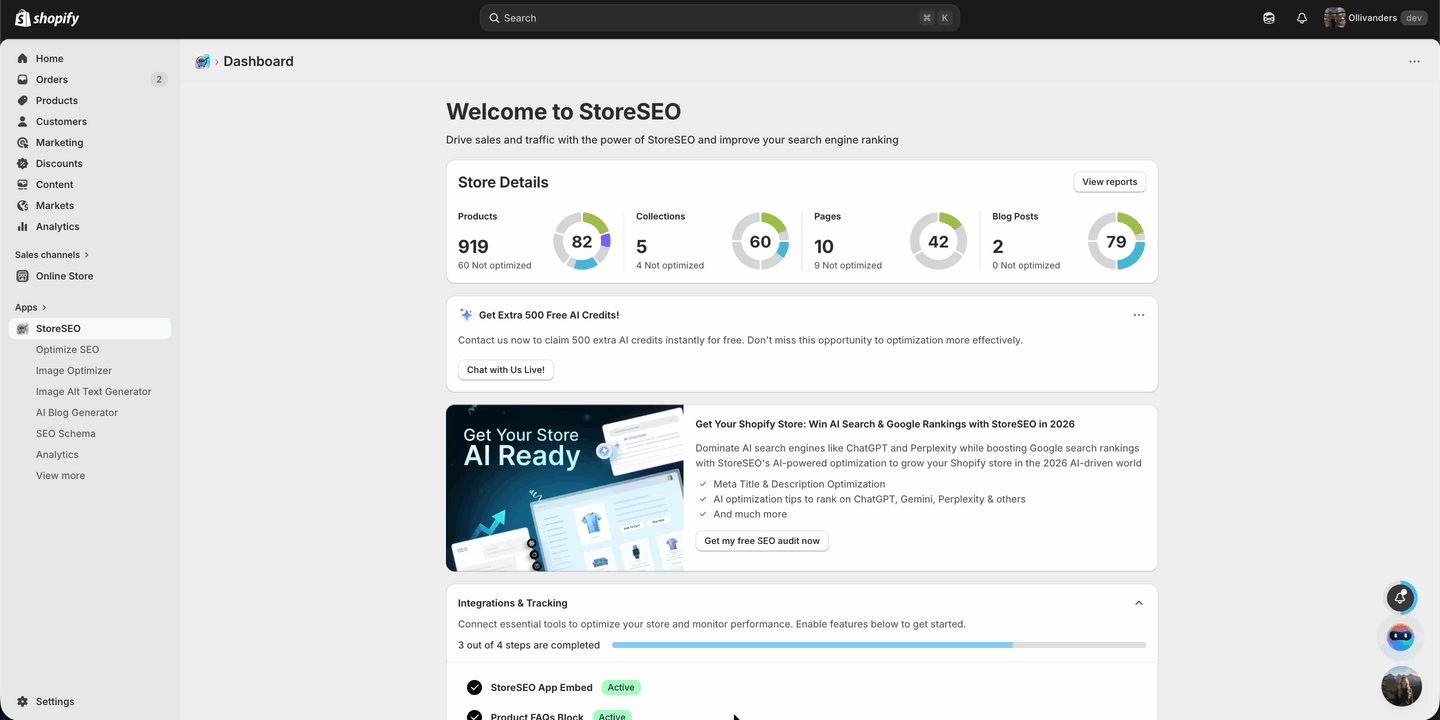
Task: Click the Blog Posts score donut 79
Action: coord(1116,241)
